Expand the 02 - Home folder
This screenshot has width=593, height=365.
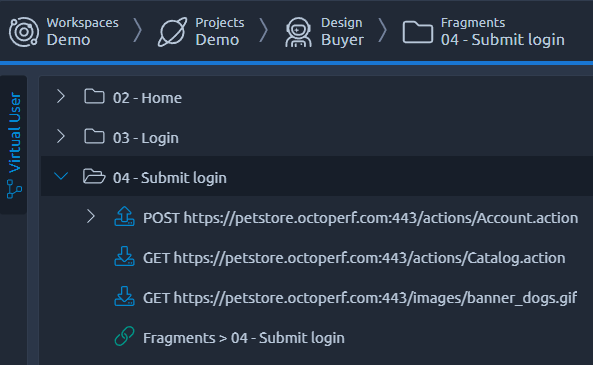[61, 96]
